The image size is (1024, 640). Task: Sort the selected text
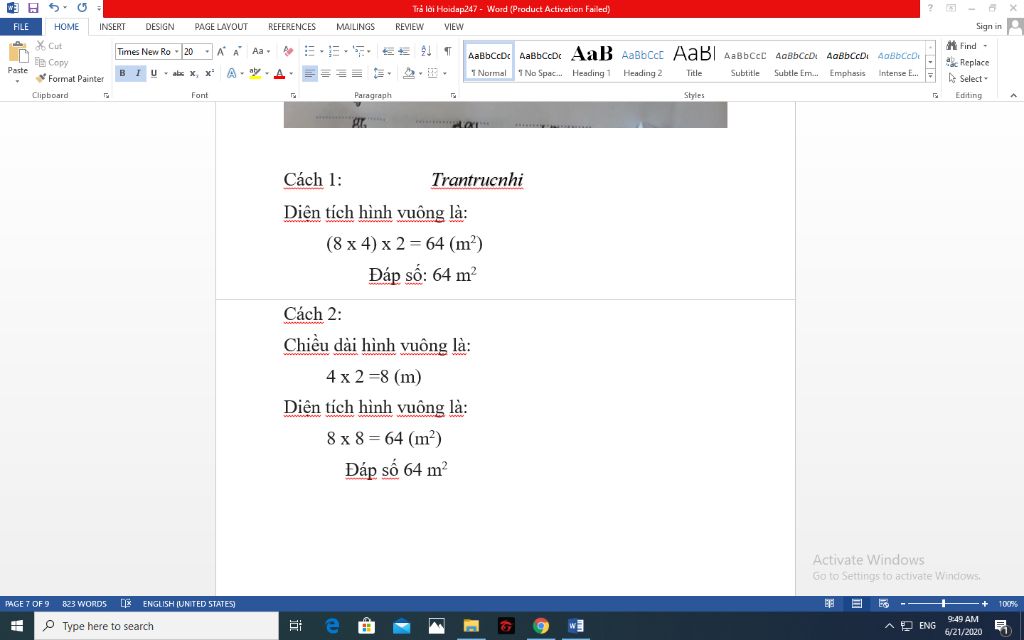(426, 51)
